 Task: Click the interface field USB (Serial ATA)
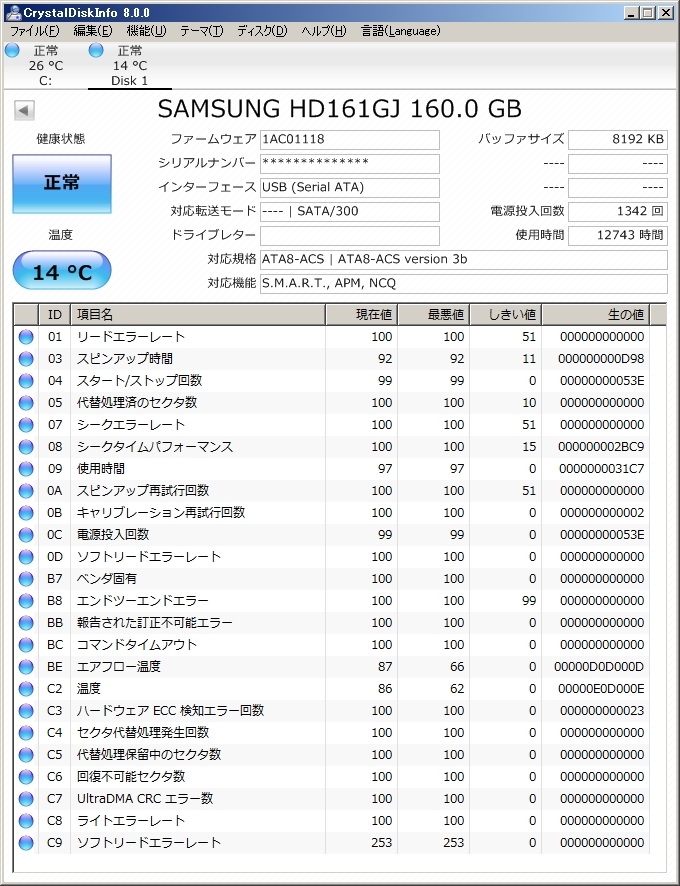tap(349, 187)
